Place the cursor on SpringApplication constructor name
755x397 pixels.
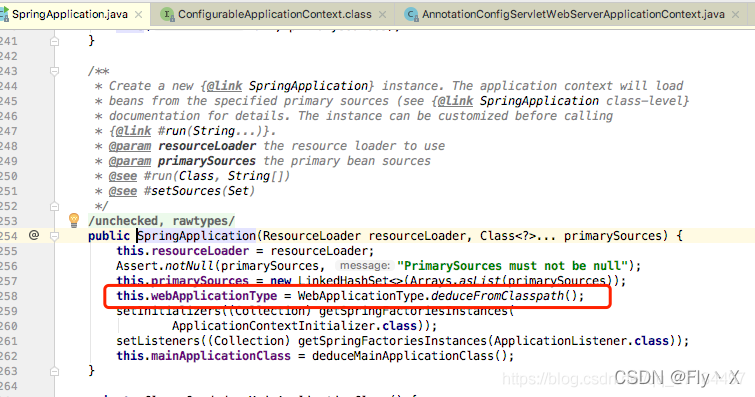196,236
